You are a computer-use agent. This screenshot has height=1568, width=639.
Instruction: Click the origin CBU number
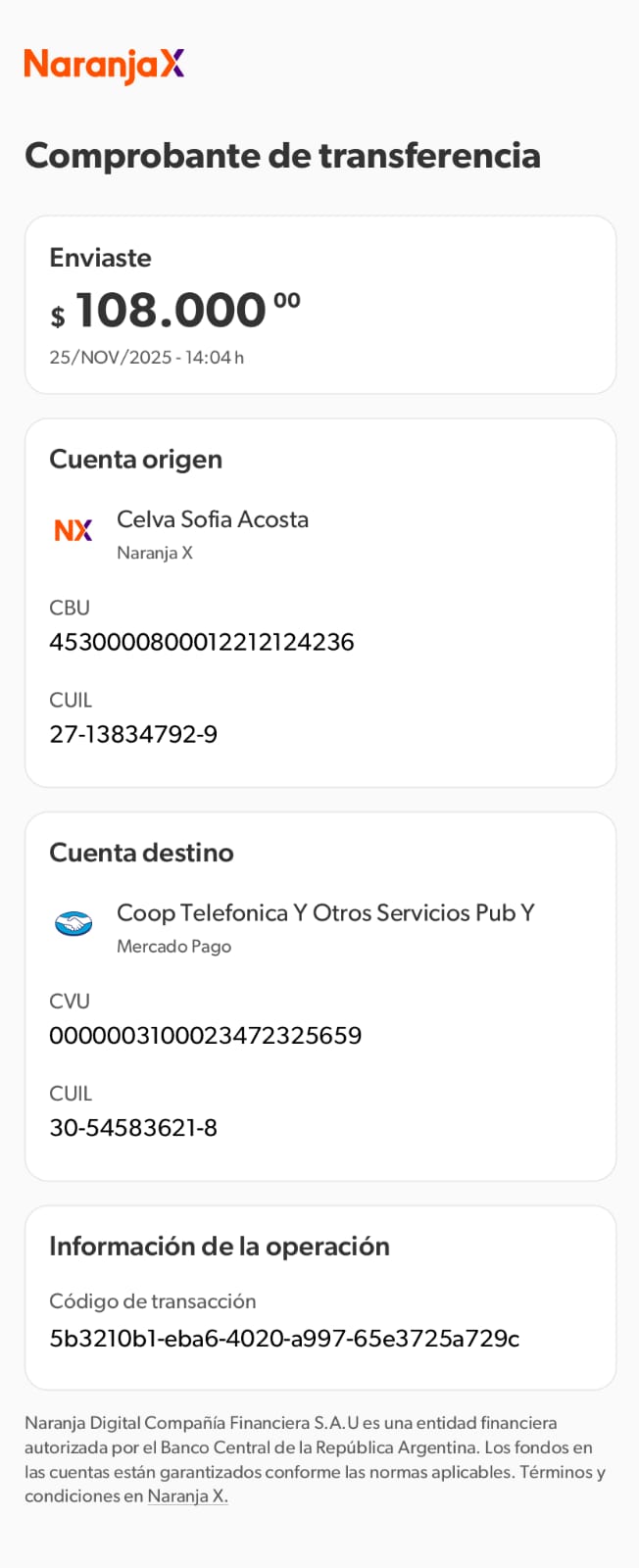click(x=202, y=642)
